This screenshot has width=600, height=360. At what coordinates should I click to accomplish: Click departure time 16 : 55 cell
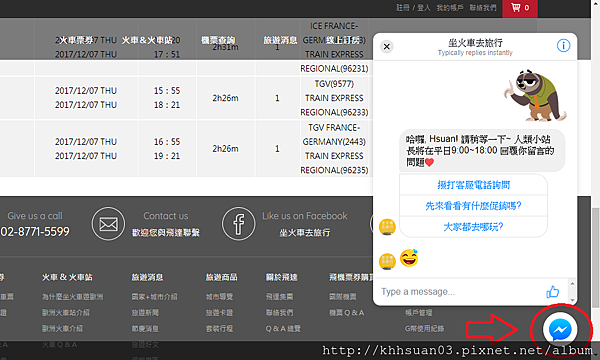[167, 142]
